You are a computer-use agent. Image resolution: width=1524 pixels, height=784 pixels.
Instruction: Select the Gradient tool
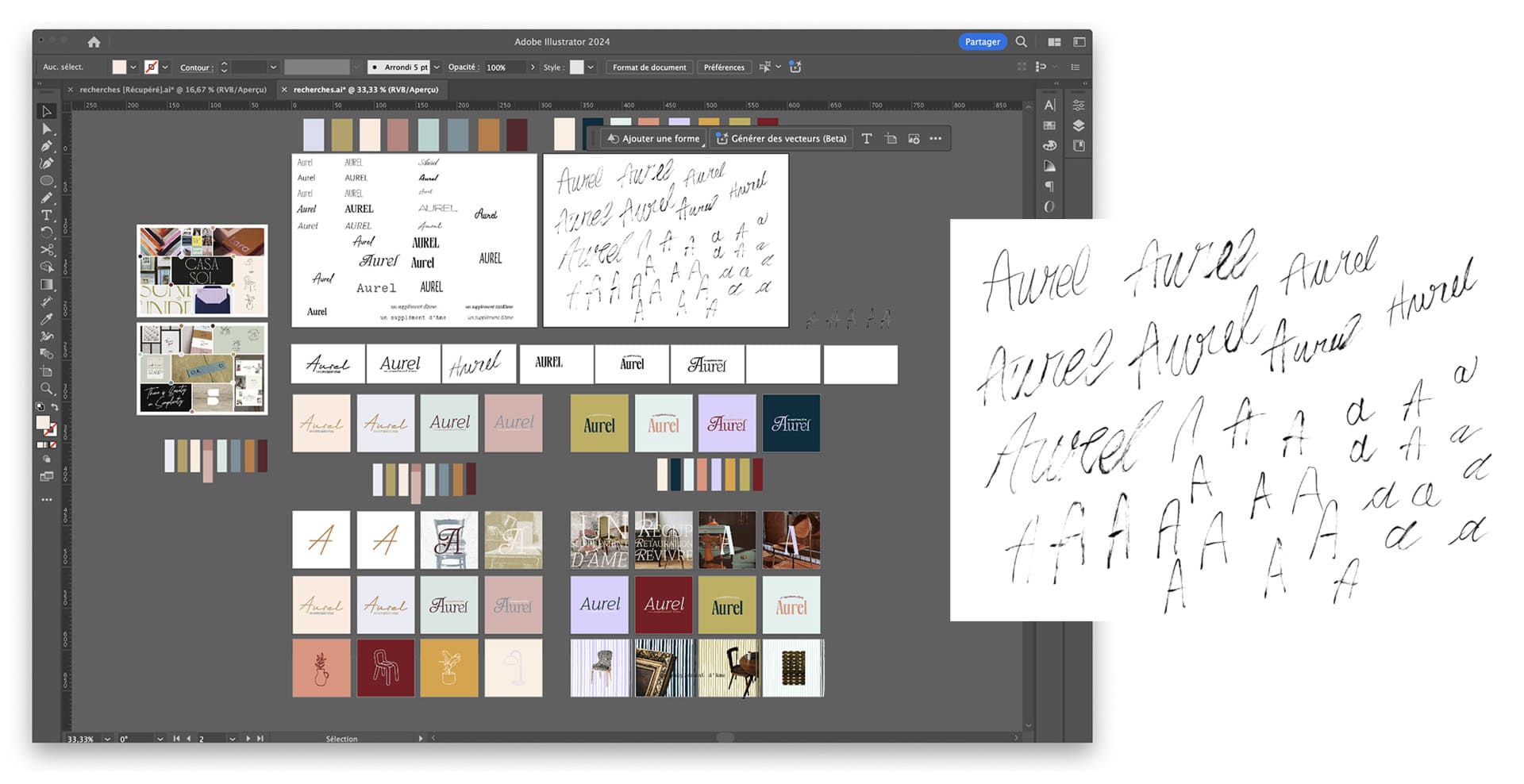(47, 285)
